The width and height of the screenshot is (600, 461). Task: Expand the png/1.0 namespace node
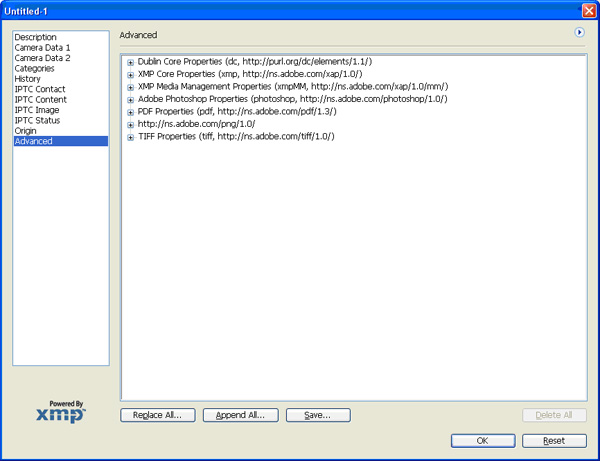coord(131,124)
